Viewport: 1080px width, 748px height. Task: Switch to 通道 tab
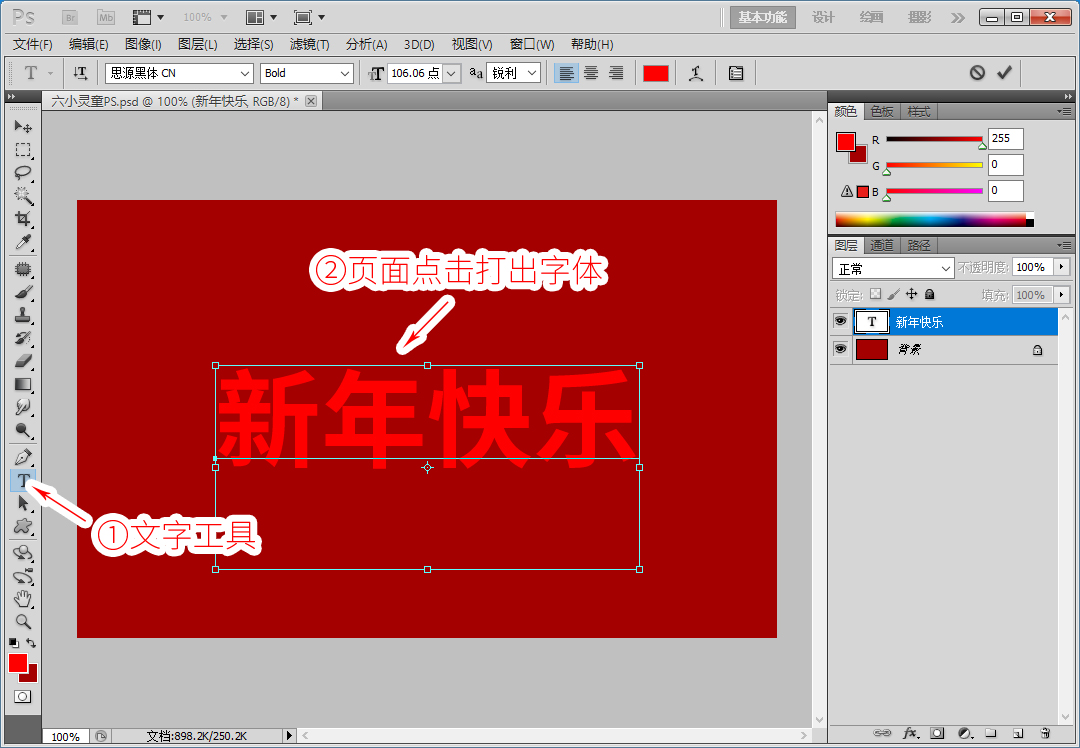pyautogui.click(x=881, y=245)
